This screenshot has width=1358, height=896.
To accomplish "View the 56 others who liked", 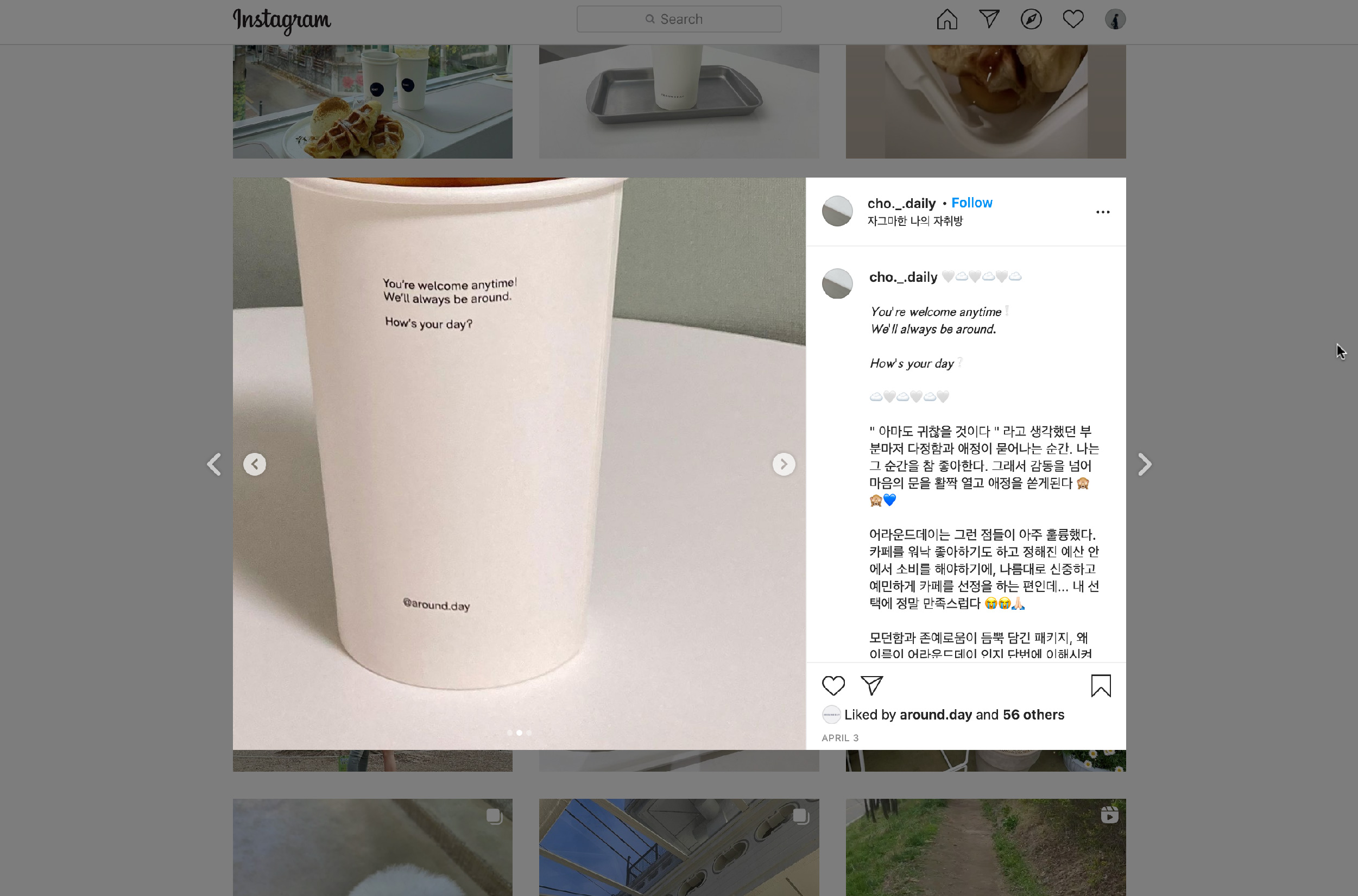I will 1033,714.
